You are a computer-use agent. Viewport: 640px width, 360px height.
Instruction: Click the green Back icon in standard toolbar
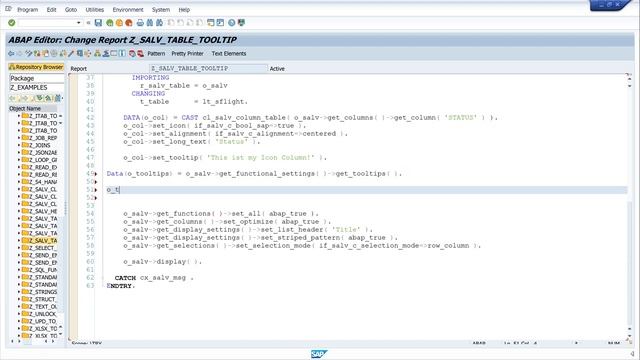coord(109,23)
